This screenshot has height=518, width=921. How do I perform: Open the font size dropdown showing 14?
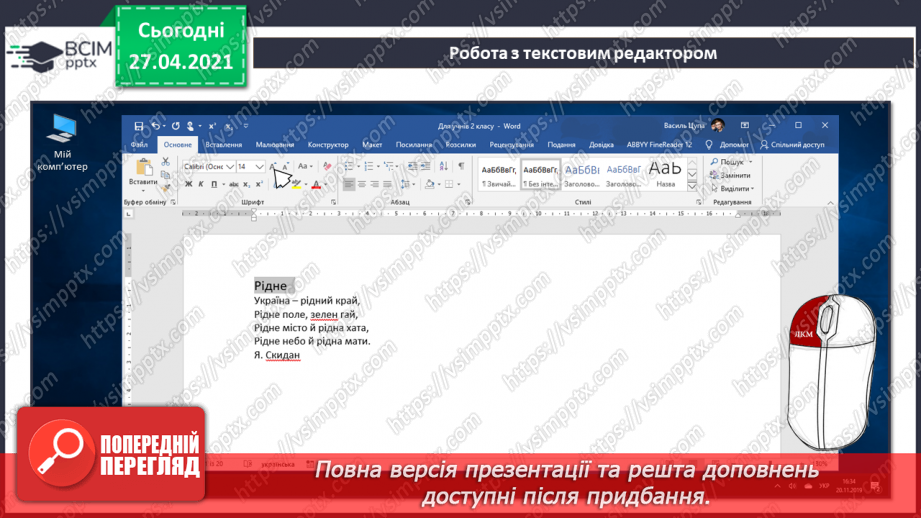[x=259, y=167]
